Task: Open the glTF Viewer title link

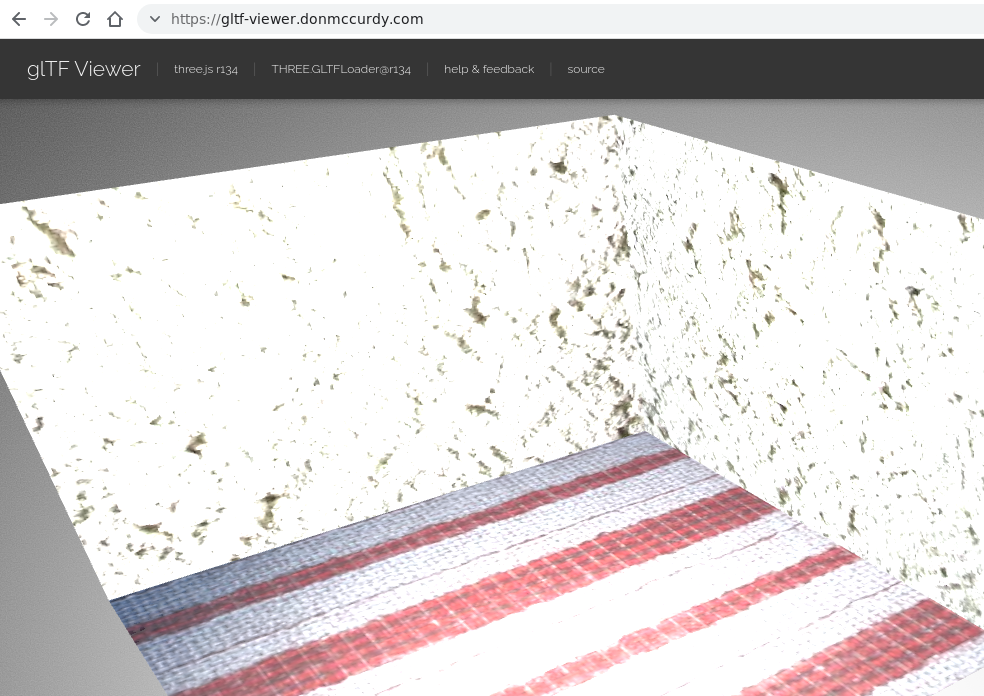Action: (x=83, y=68)
